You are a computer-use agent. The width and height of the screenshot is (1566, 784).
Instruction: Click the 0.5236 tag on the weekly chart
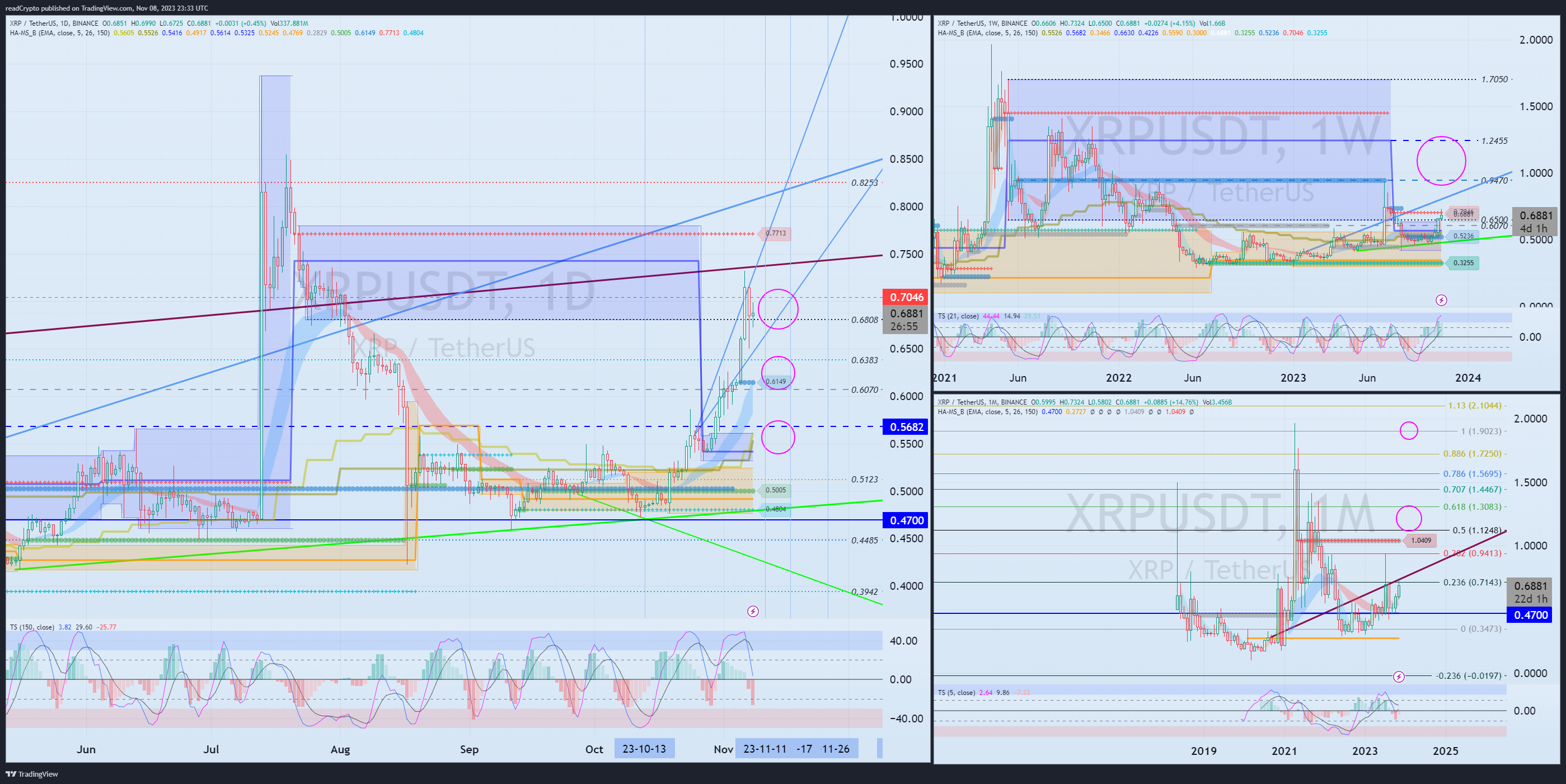pyautogui.click(x=1463, y=236)
